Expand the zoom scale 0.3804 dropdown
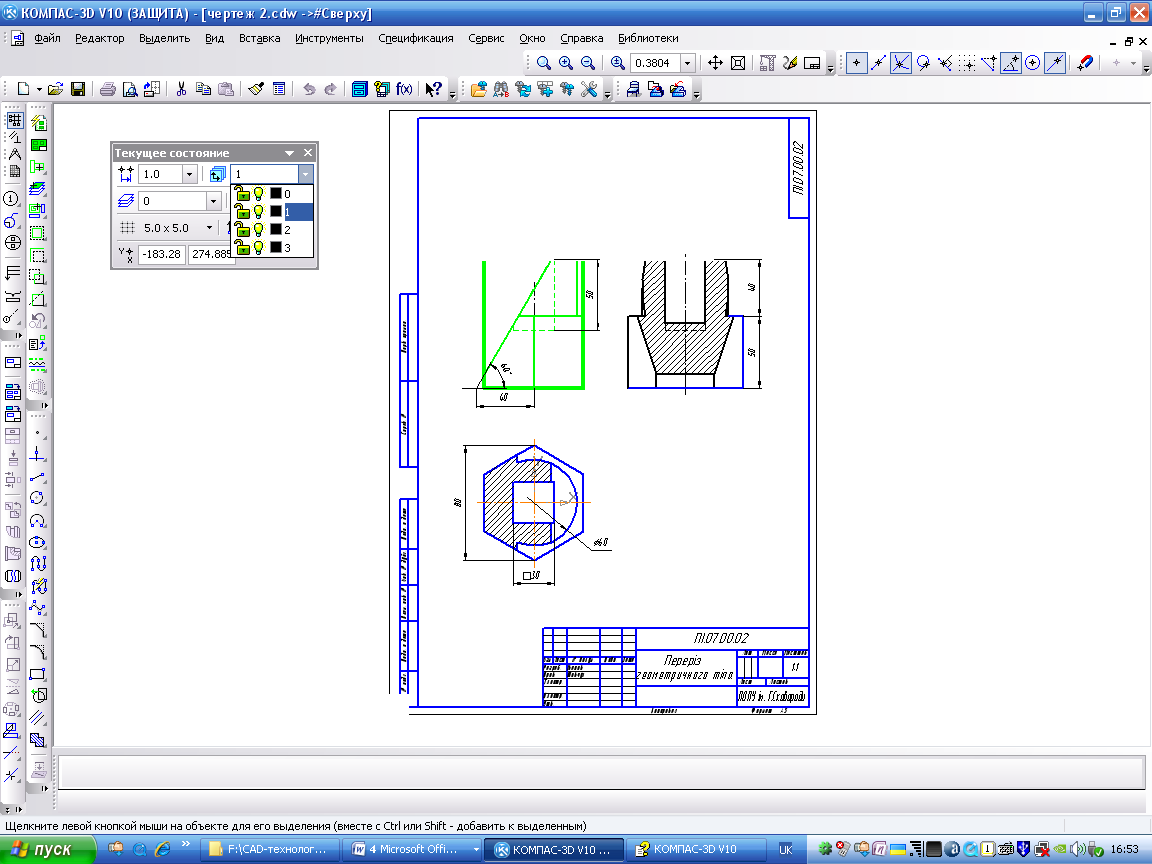 (688, 63)
